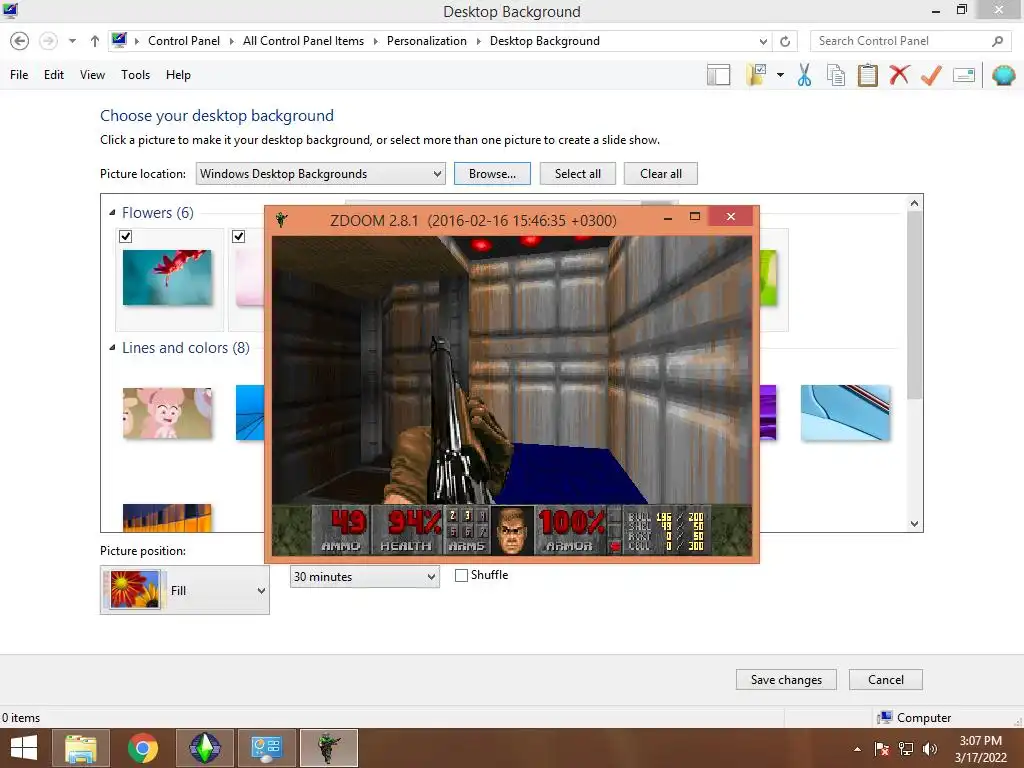
Task: Click the Save changes button
Action: [786, 680]
